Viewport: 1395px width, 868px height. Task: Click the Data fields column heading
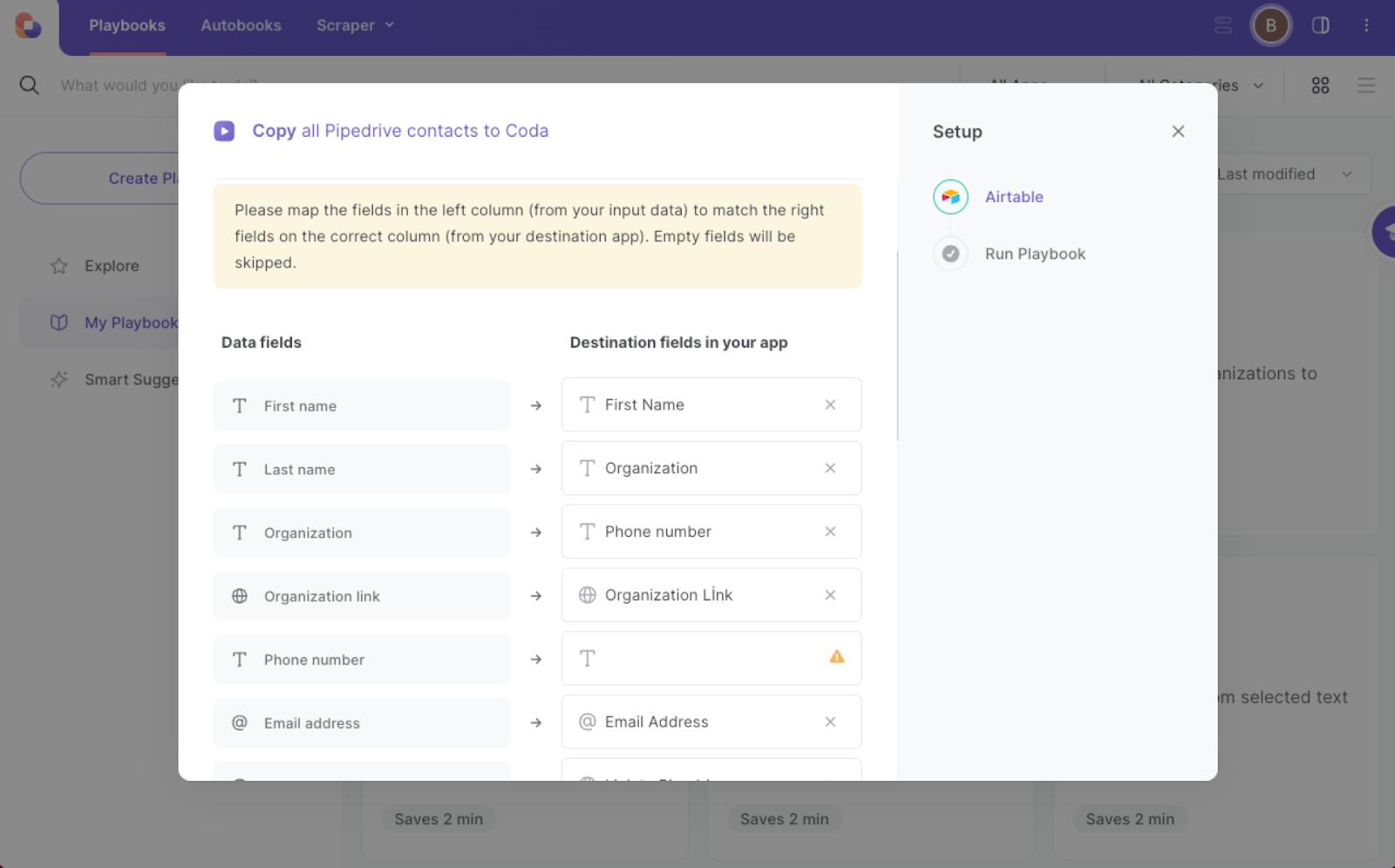pos(262,342)
